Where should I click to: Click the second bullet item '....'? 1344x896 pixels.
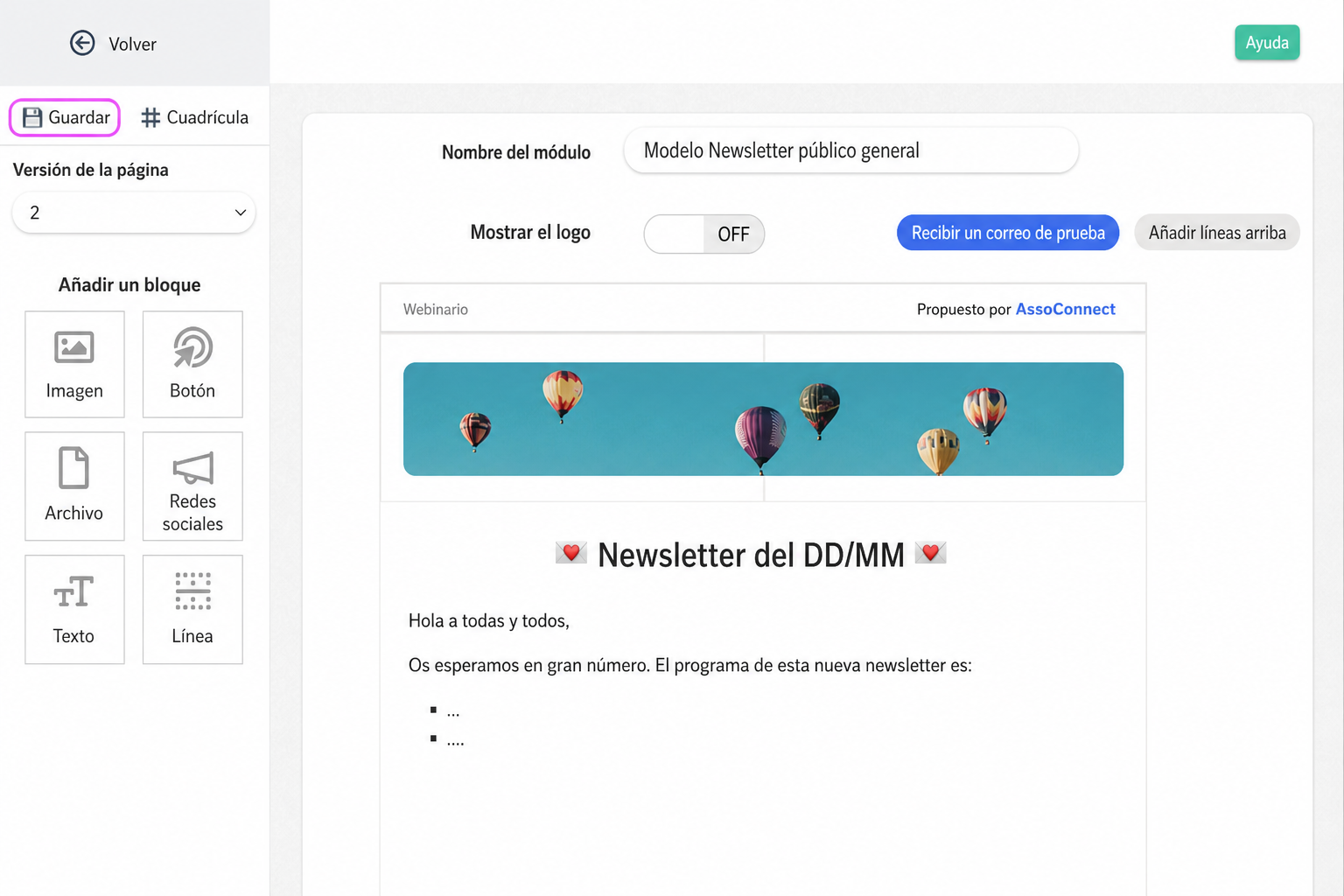[455, 740]
